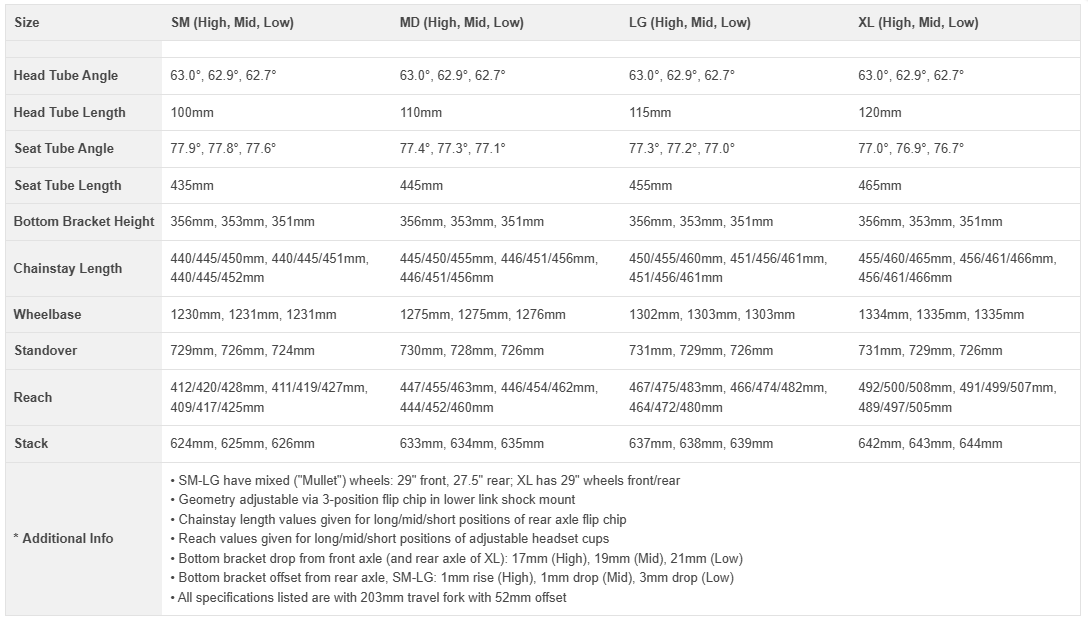The height and width of the screenshot is (622, 1088).
Task: Select the MD (High, Mid, Low) header
Action: (x=461, y=22)
